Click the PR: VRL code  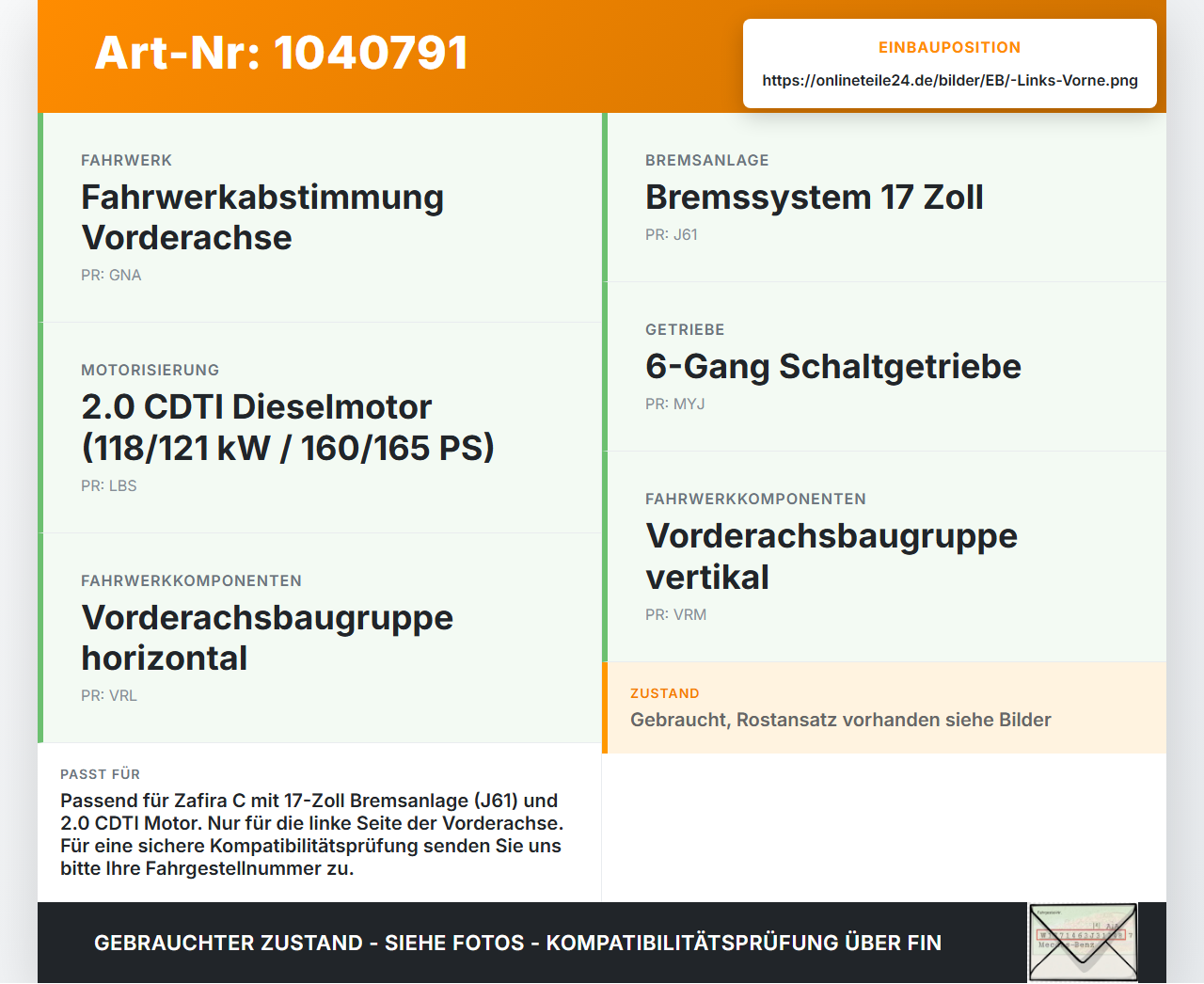point(109,695)
